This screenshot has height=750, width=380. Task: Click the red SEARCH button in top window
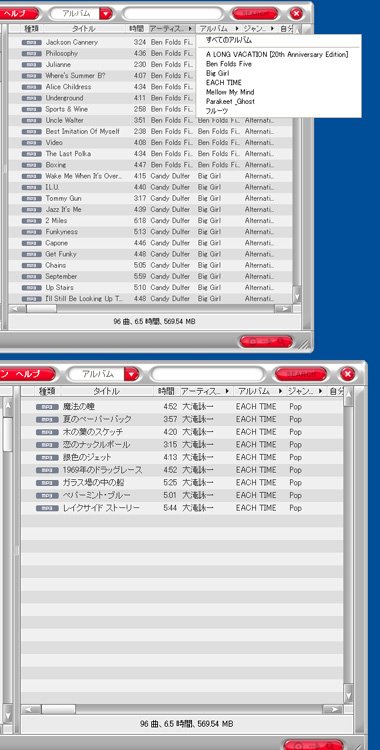(x=255, y=13)
